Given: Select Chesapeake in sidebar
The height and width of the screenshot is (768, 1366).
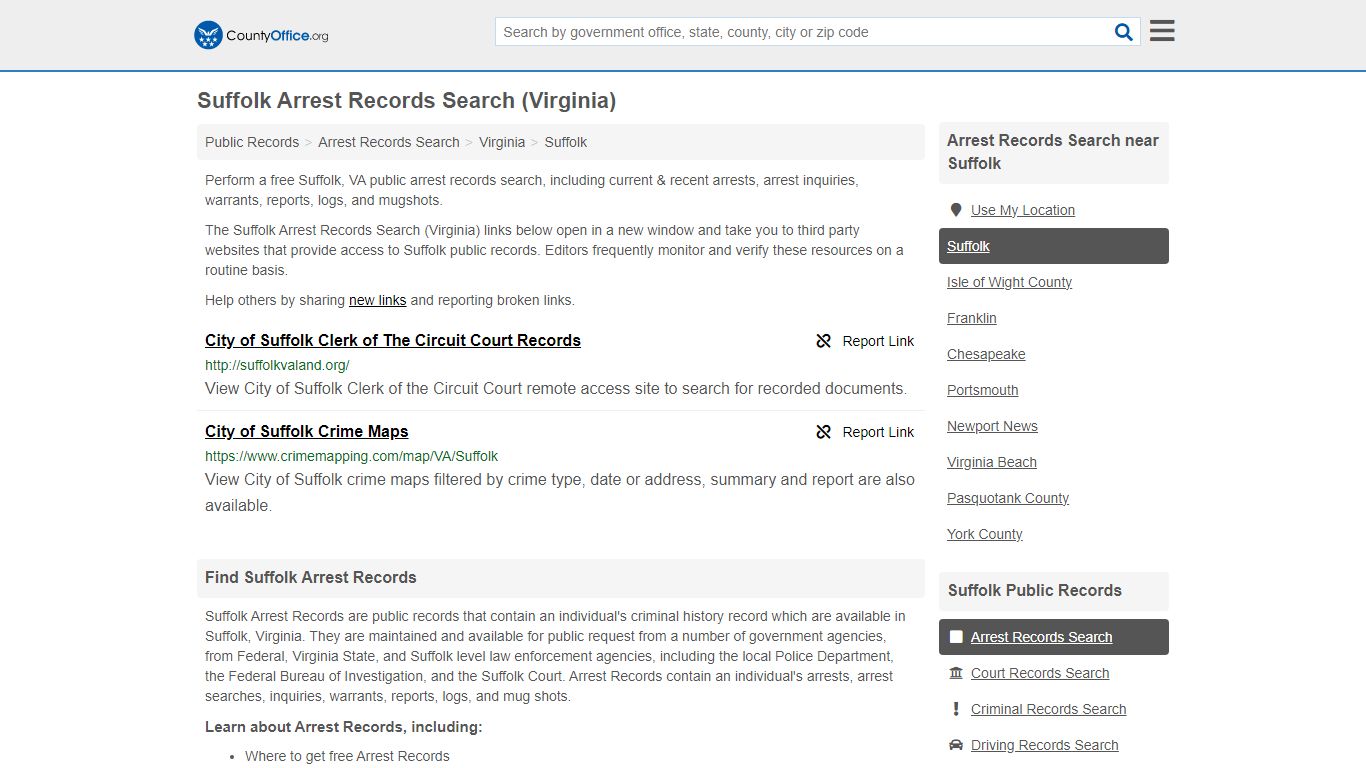Looking at the screenshot, I should pos(986,354).
